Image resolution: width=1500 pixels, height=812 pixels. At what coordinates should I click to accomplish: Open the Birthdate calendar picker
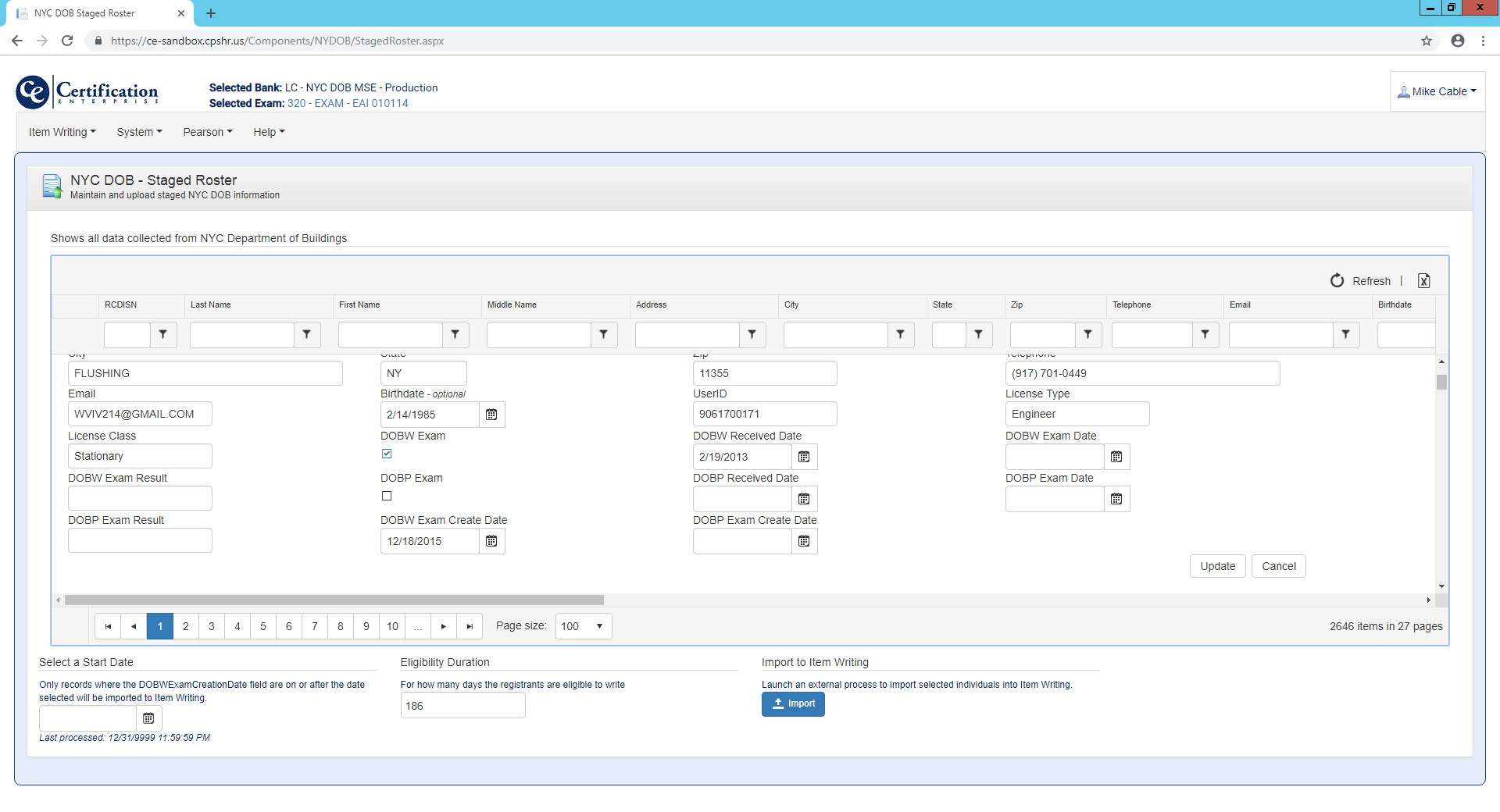click(x=491, y=415)
